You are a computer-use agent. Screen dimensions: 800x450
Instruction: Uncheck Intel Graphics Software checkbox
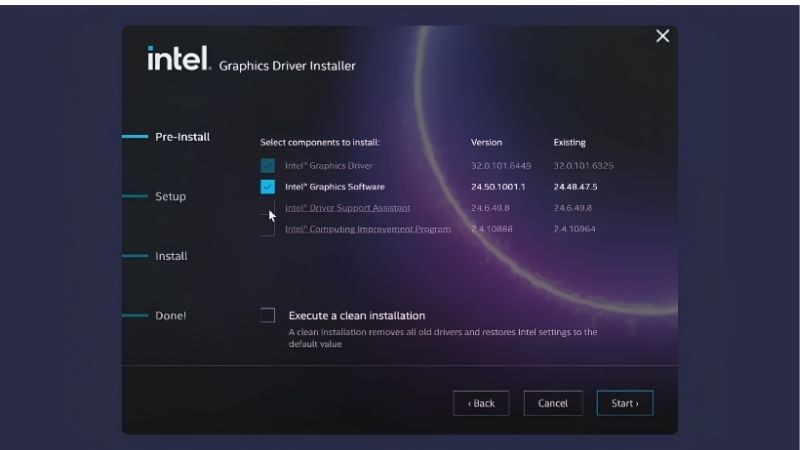(267, 187)
